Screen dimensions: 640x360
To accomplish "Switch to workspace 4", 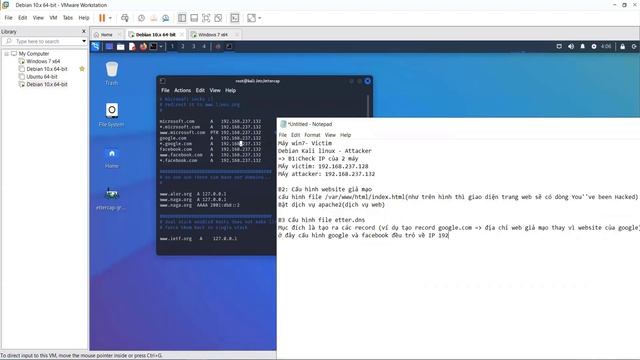I will pyautogui.click(x=204, y=47).
